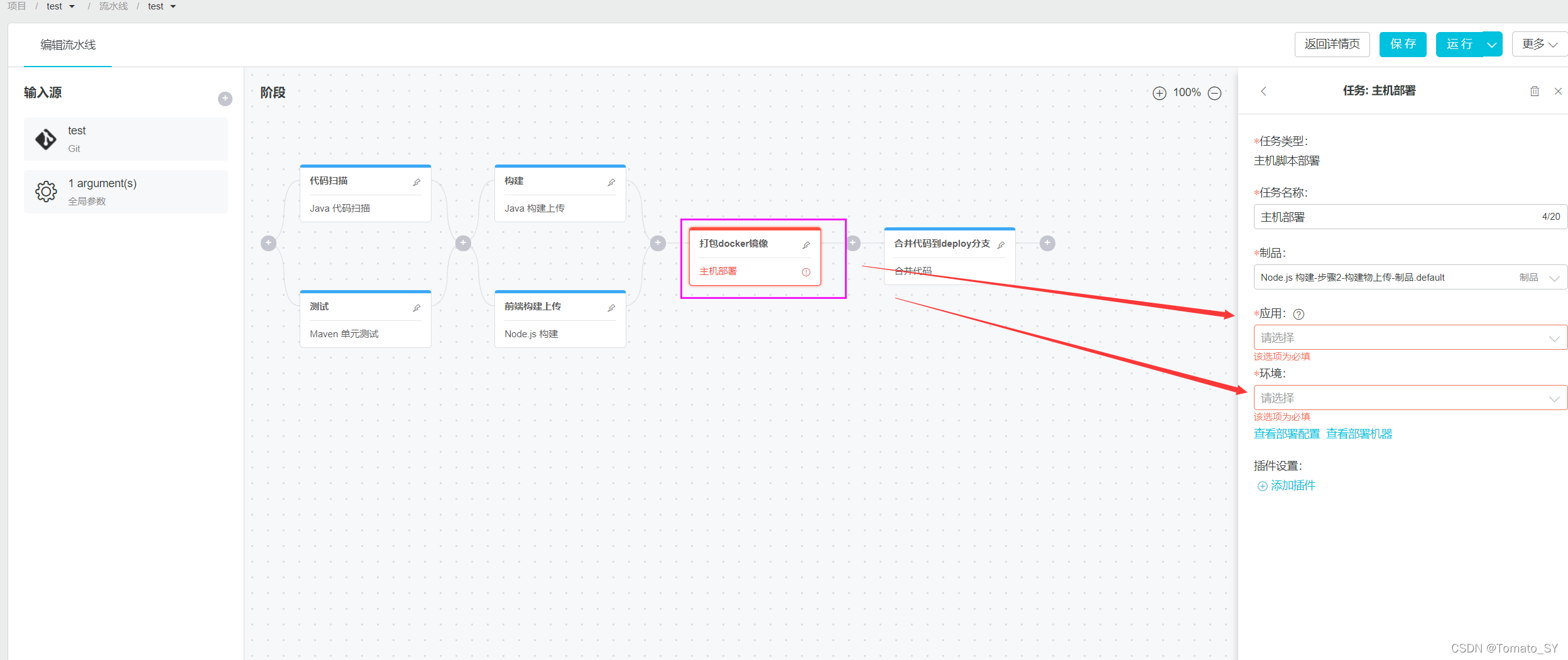Close the task panel

pyautogui.click(x=1558, y=91)
